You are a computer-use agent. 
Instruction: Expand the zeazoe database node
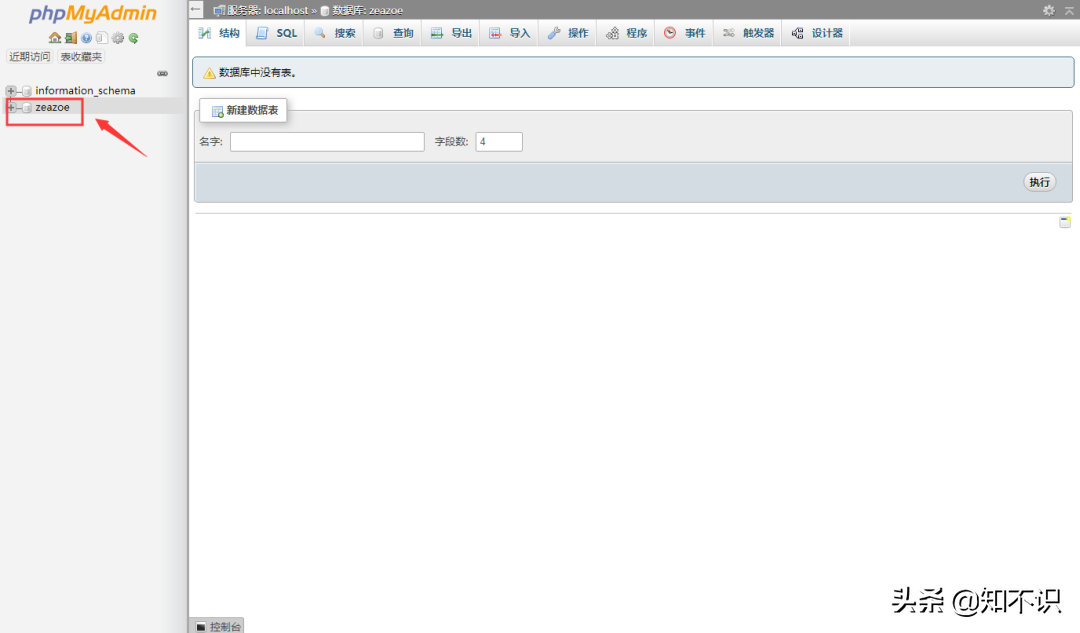point(10,107)
